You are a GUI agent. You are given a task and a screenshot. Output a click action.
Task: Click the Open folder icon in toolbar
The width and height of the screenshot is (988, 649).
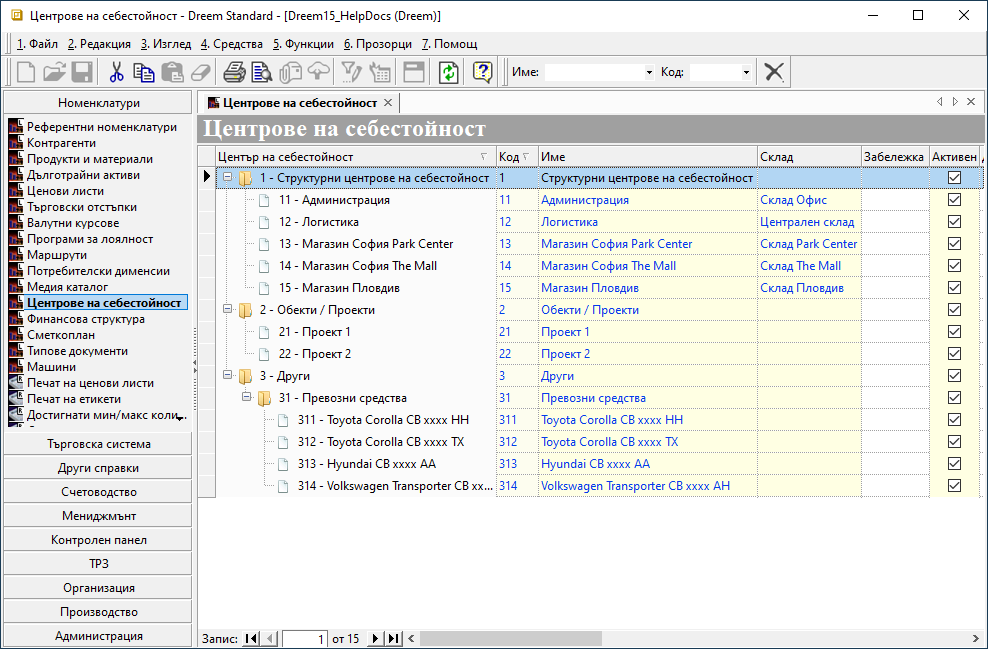[54, 72]
